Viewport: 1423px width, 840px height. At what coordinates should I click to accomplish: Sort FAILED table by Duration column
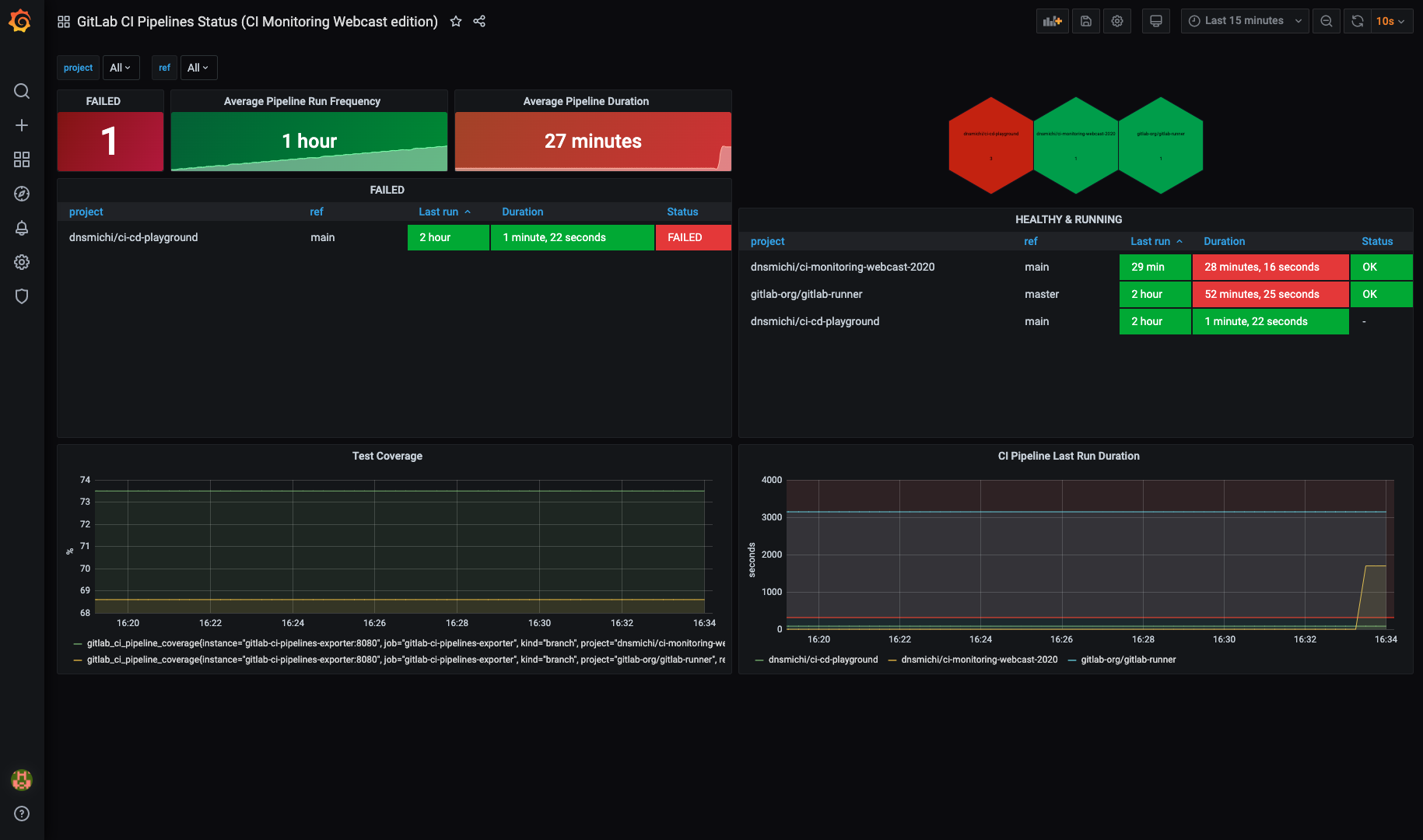pyautogui.click(x=522, y=212)
